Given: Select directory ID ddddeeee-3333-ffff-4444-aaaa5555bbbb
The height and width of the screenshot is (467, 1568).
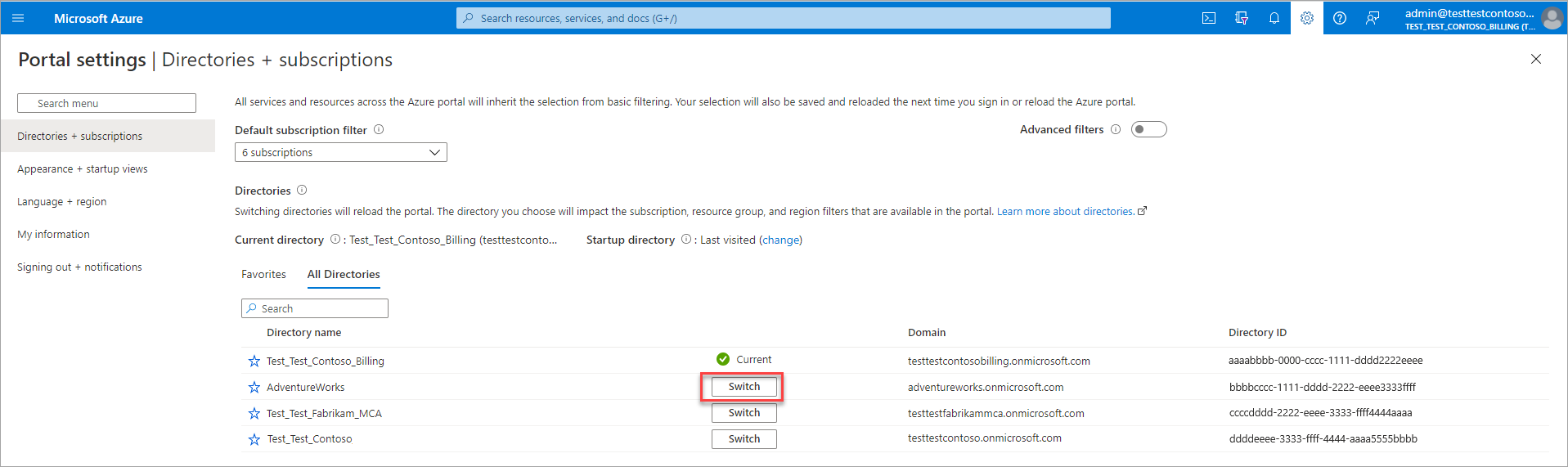Looking at the screenshot, I should (1323, 438).
